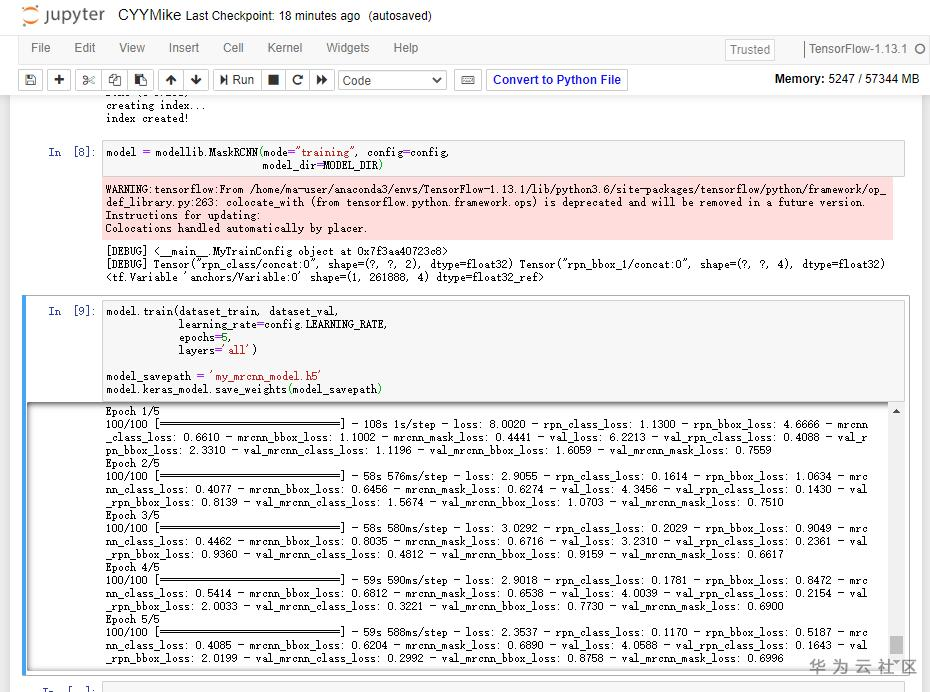Click the Epoch 2/5 output line

click(x=132, y=463)
